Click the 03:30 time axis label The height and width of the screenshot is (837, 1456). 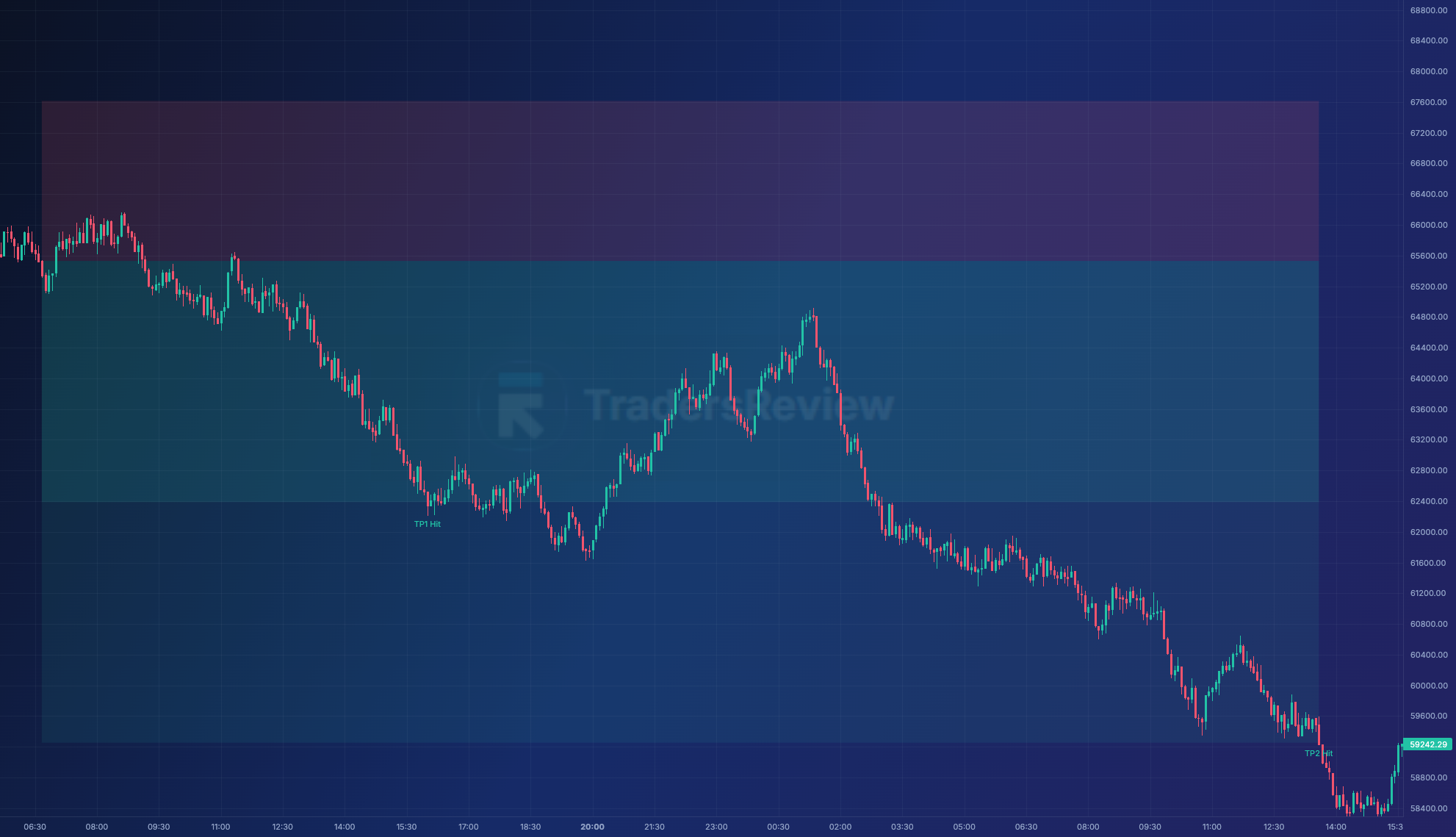[x=902, y=827]
